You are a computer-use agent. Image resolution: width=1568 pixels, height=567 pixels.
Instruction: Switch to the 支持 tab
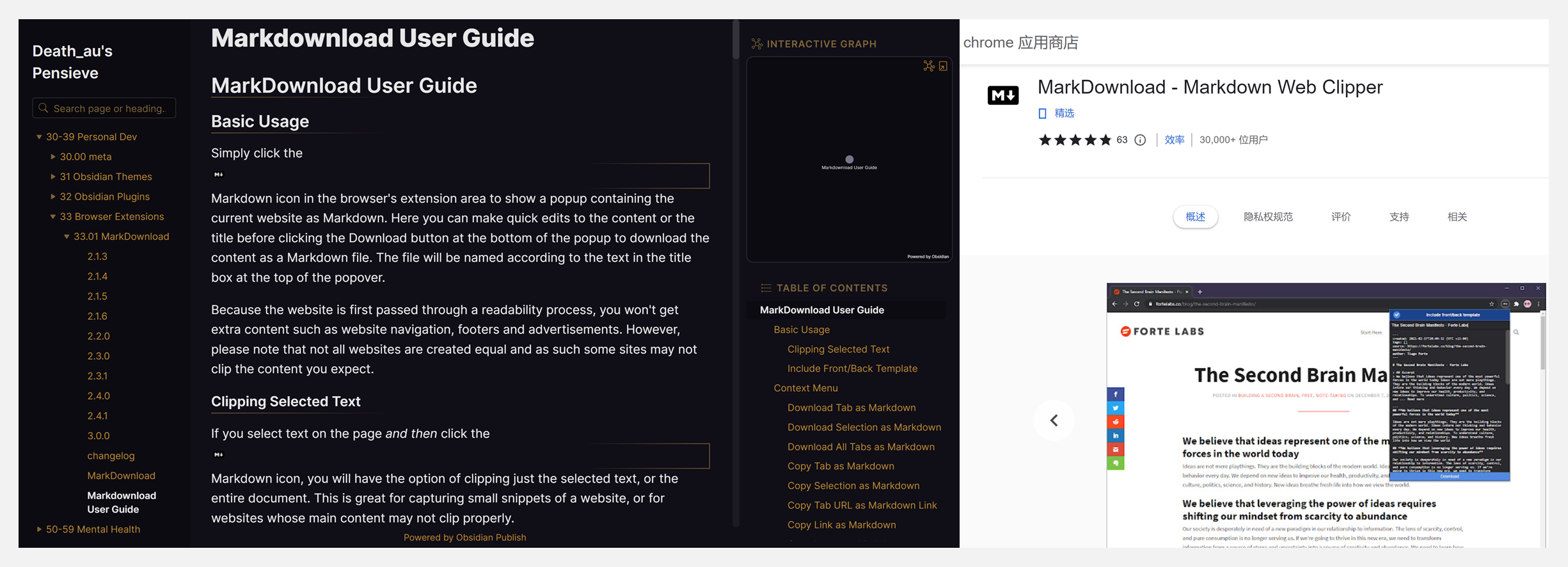pos(1399,217)
